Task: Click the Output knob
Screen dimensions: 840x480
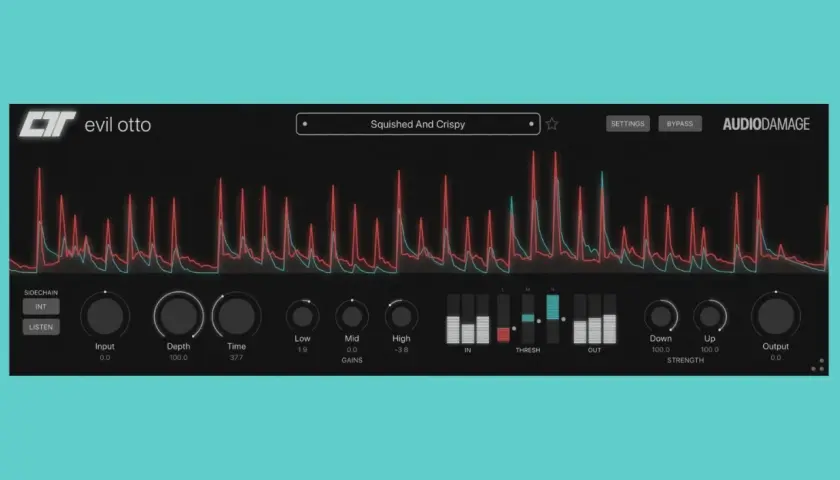Action: 776,316
